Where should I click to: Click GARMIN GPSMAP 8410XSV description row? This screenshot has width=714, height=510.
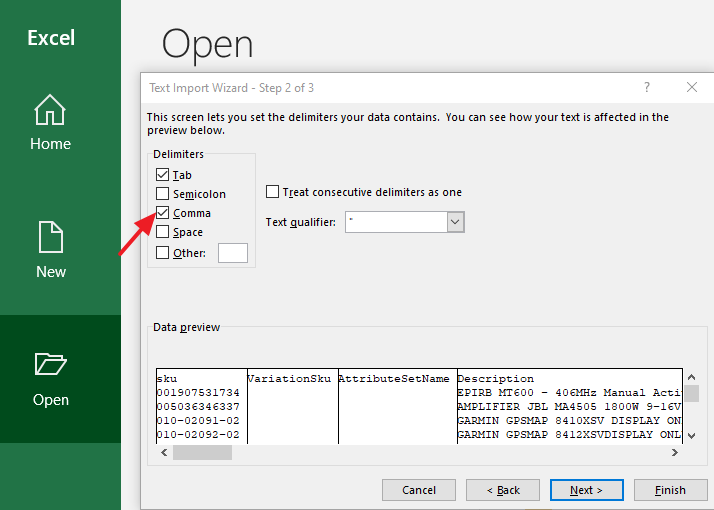point(569,421)
